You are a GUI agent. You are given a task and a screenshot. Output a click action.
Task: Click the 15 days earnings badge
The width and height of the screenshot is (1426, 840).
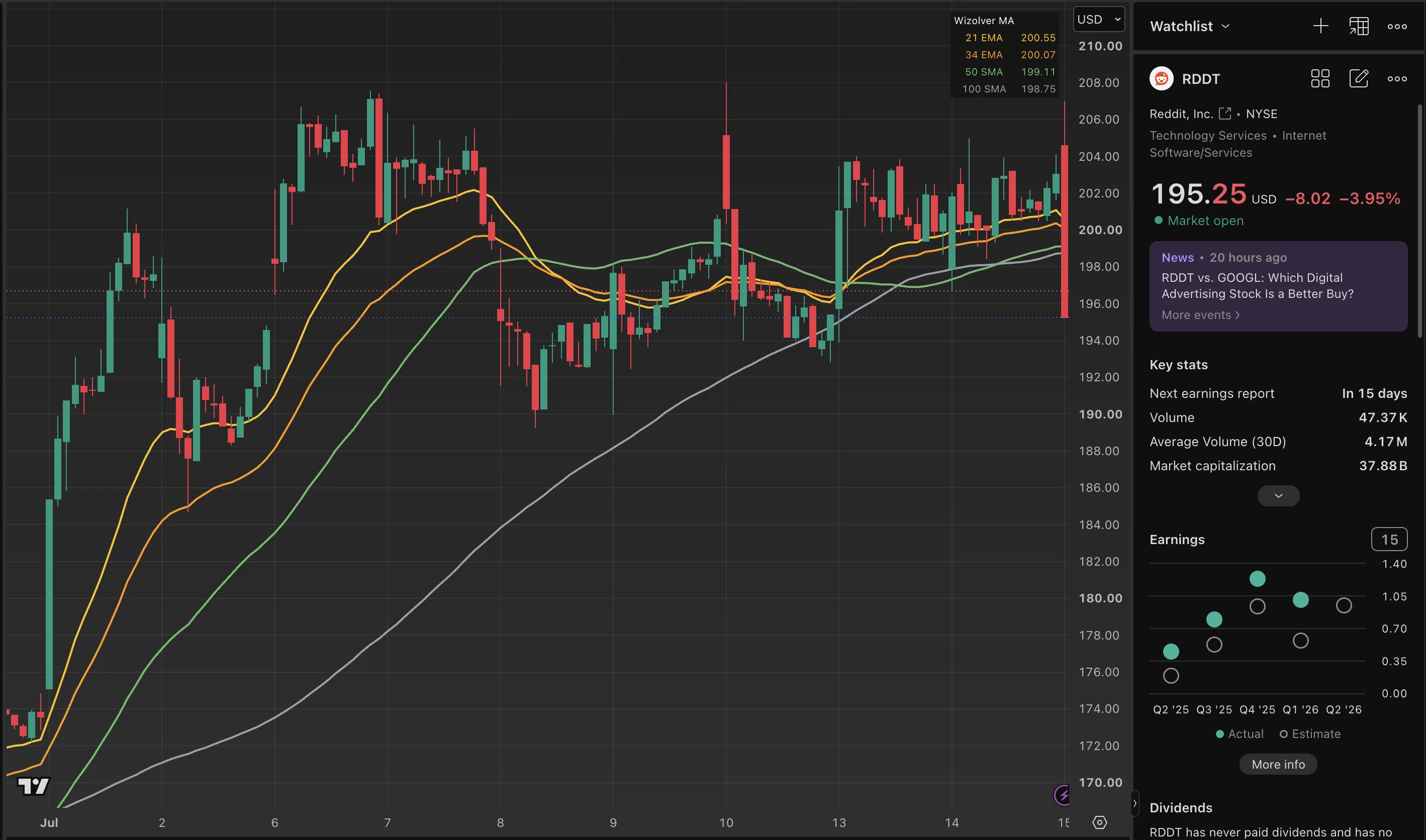pos(1389,540)
